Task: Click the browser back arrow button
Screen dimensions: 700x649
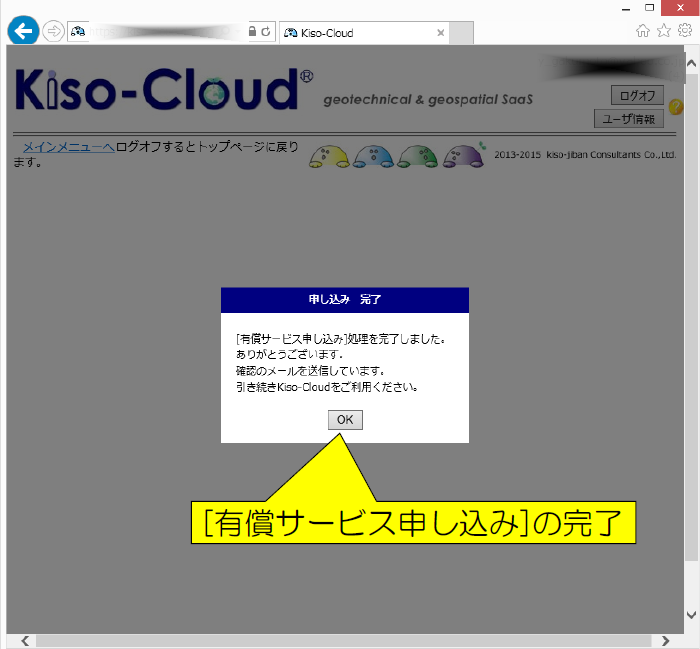Action: pyautogui.click(x=22, y=31)
